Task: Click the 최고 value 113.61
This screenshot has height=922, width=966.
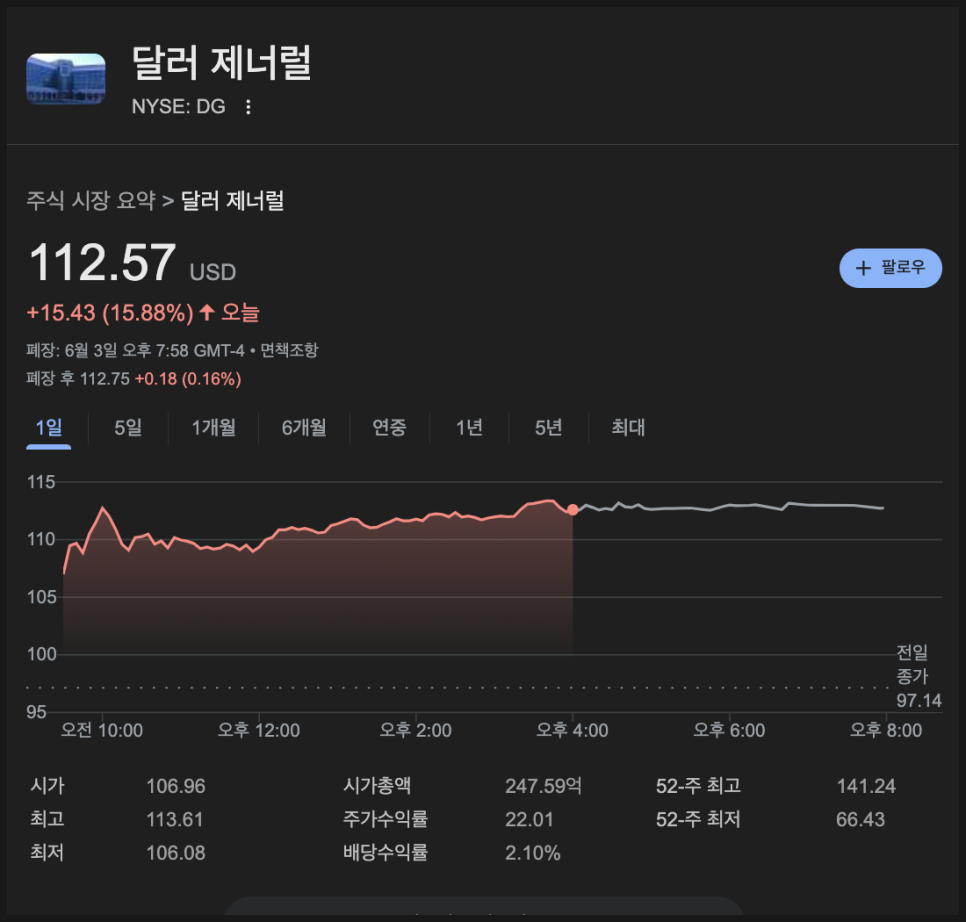Action: point(174,820)
